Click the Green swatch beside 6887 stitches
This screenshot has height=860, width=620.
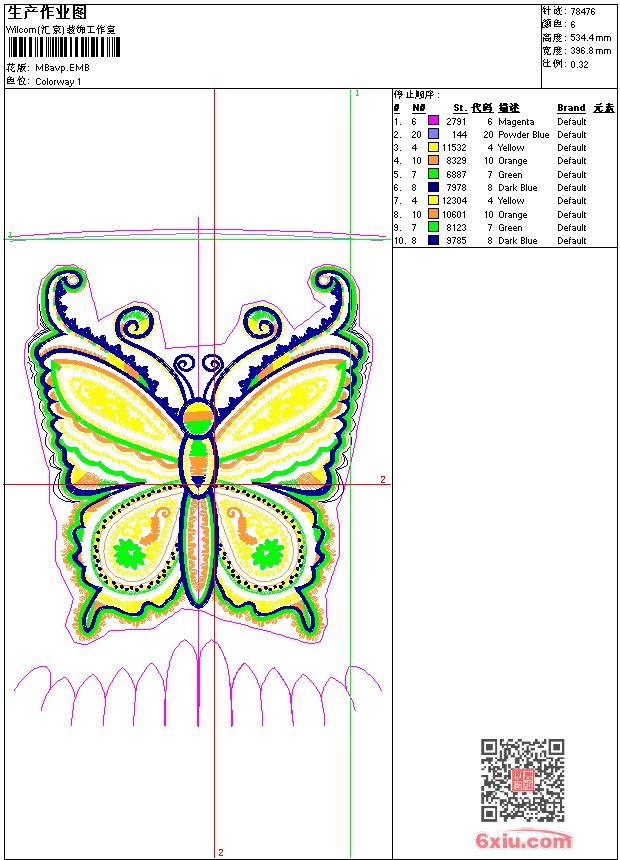click(x=433, y=174)
